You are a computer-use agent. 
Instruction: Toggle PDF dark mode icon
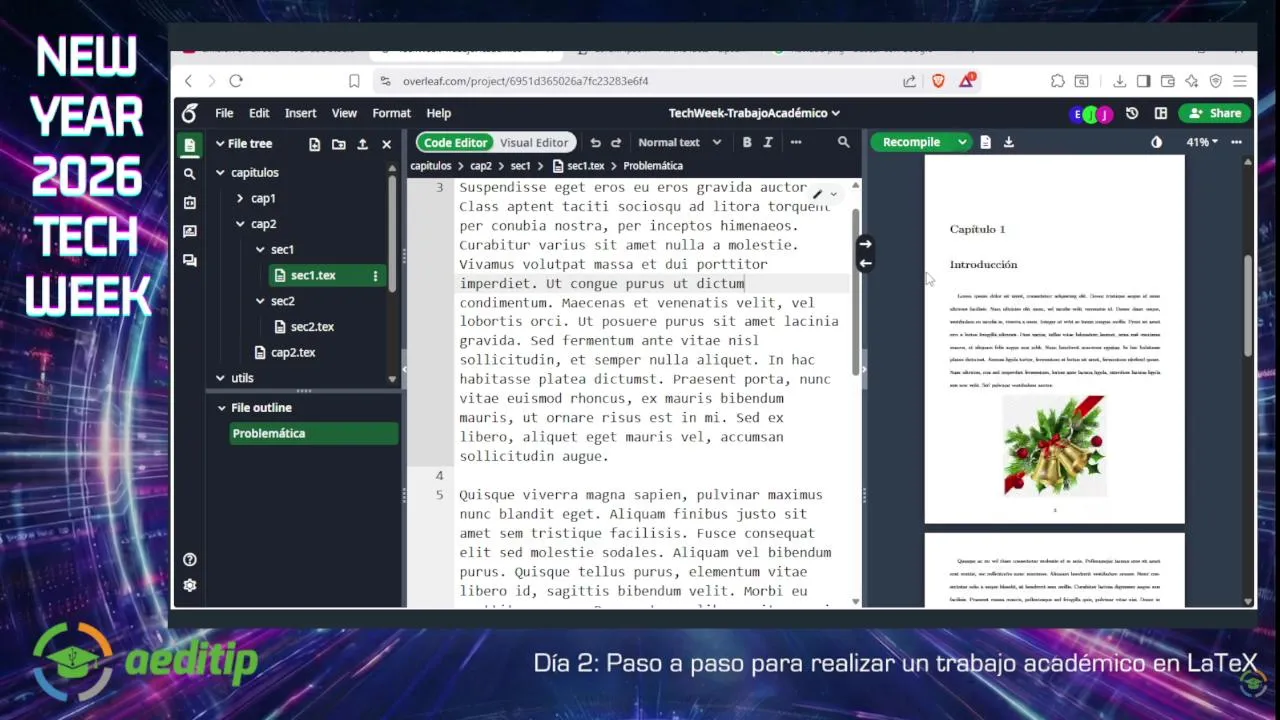1157,142
